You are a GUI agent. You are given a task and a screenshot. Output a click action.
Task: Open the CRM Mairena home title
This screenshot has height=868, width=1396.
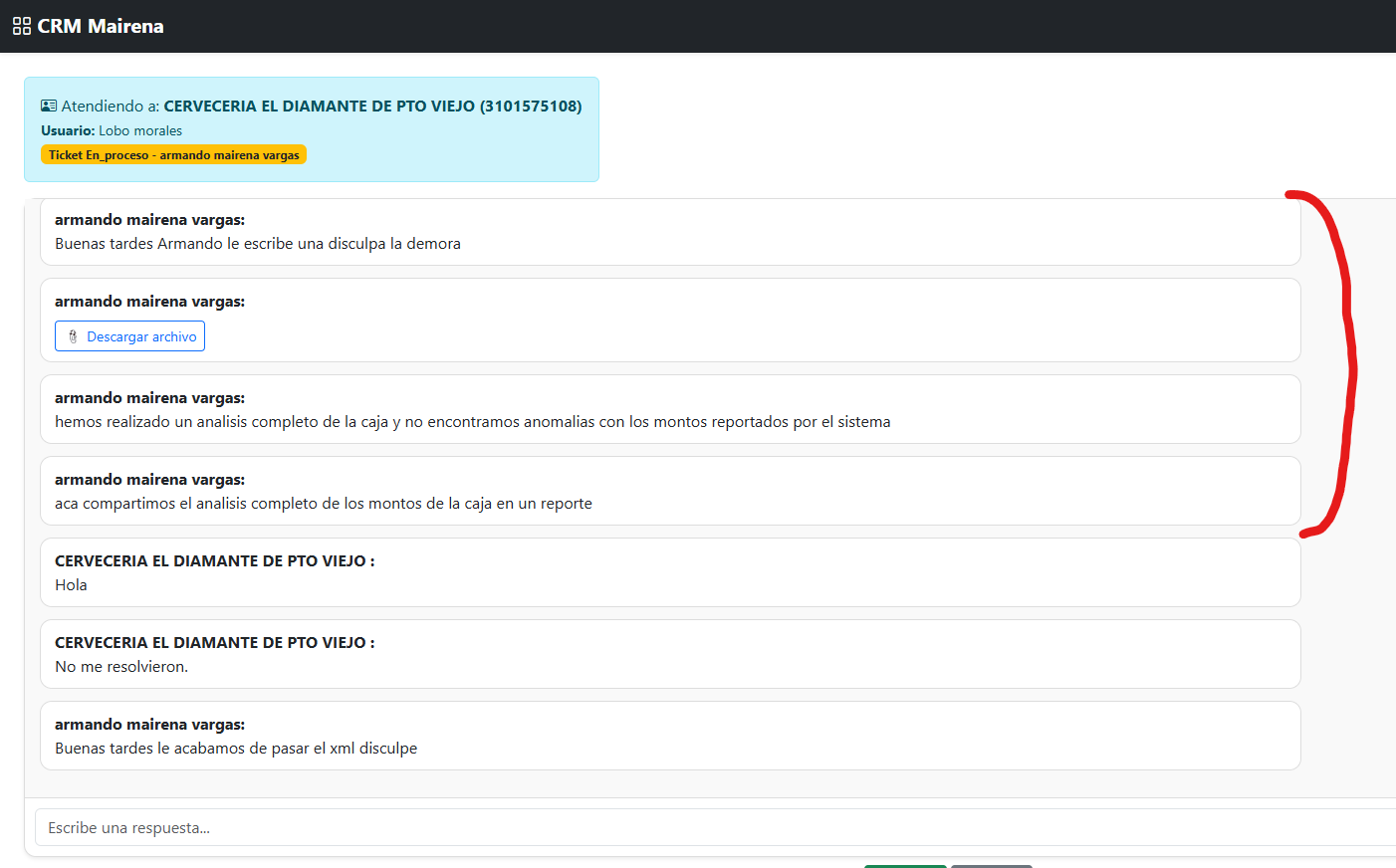(100, 26)
